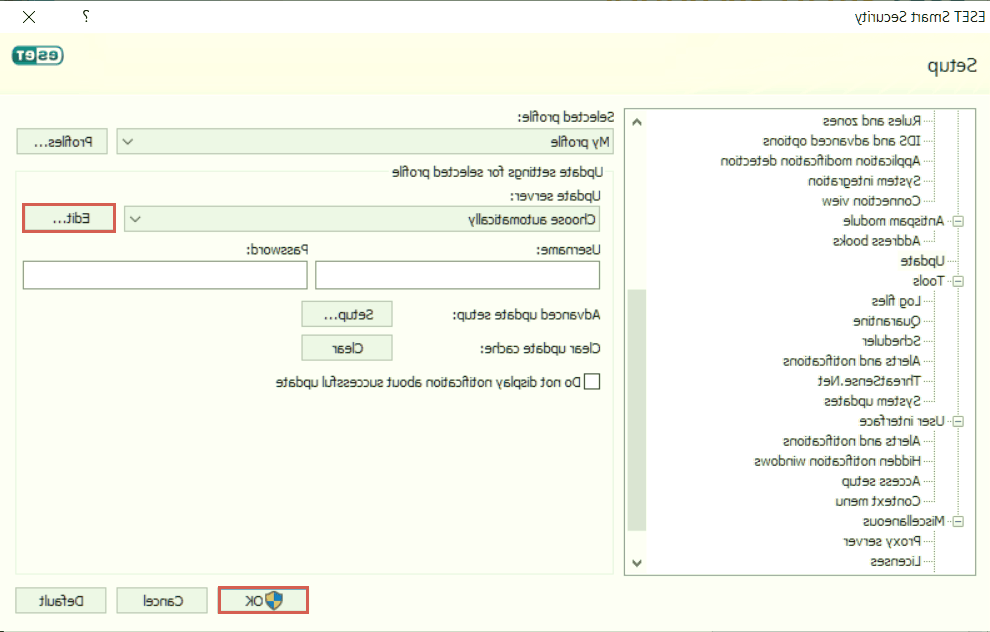Select Scheduler in the settings tree
990x632 pixels.
tap(890, 341)
